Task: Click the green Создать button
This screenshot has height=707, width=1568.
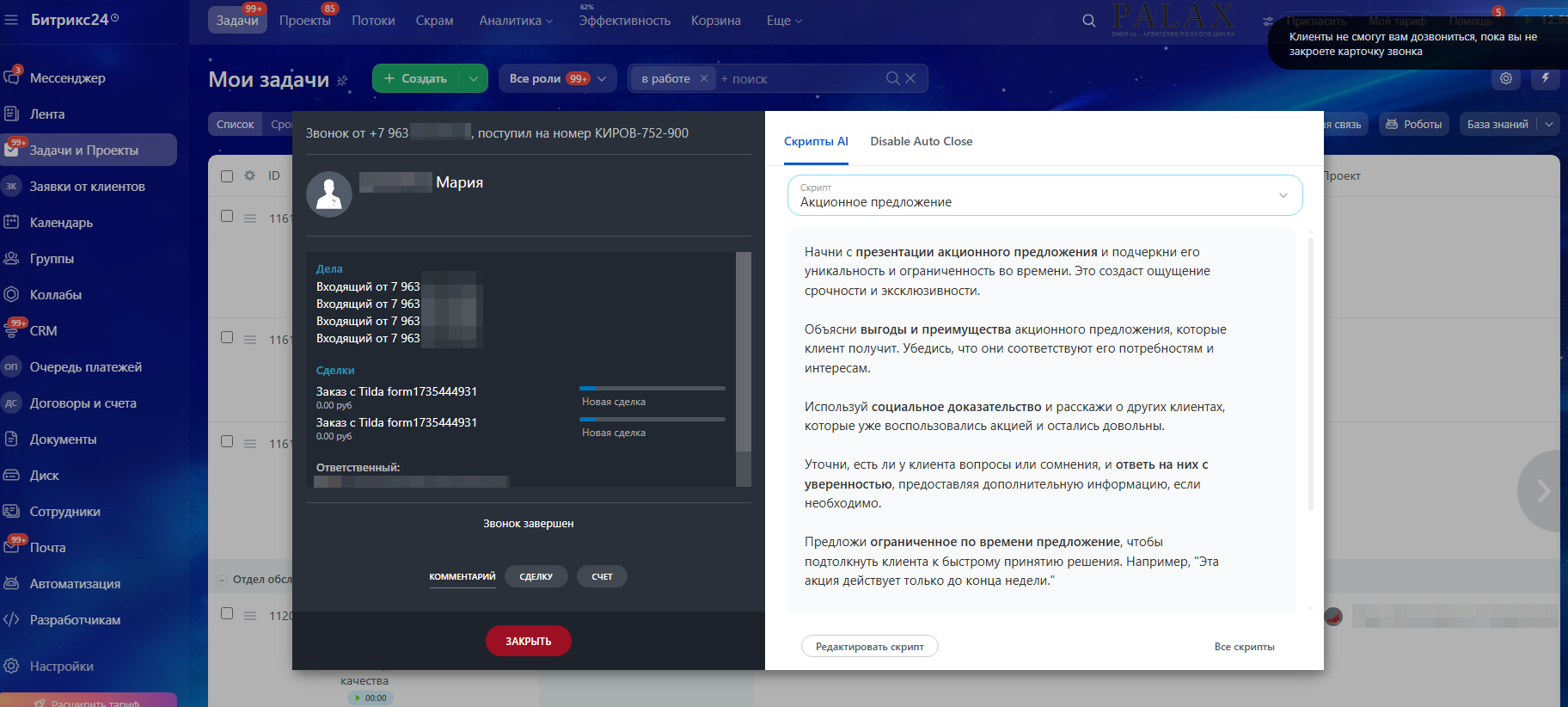Action: point(416,78)
